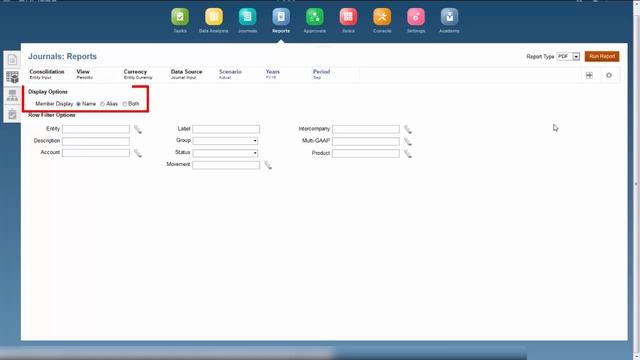
Task: Open the Reports navigation icon
Action: point(281,17)
